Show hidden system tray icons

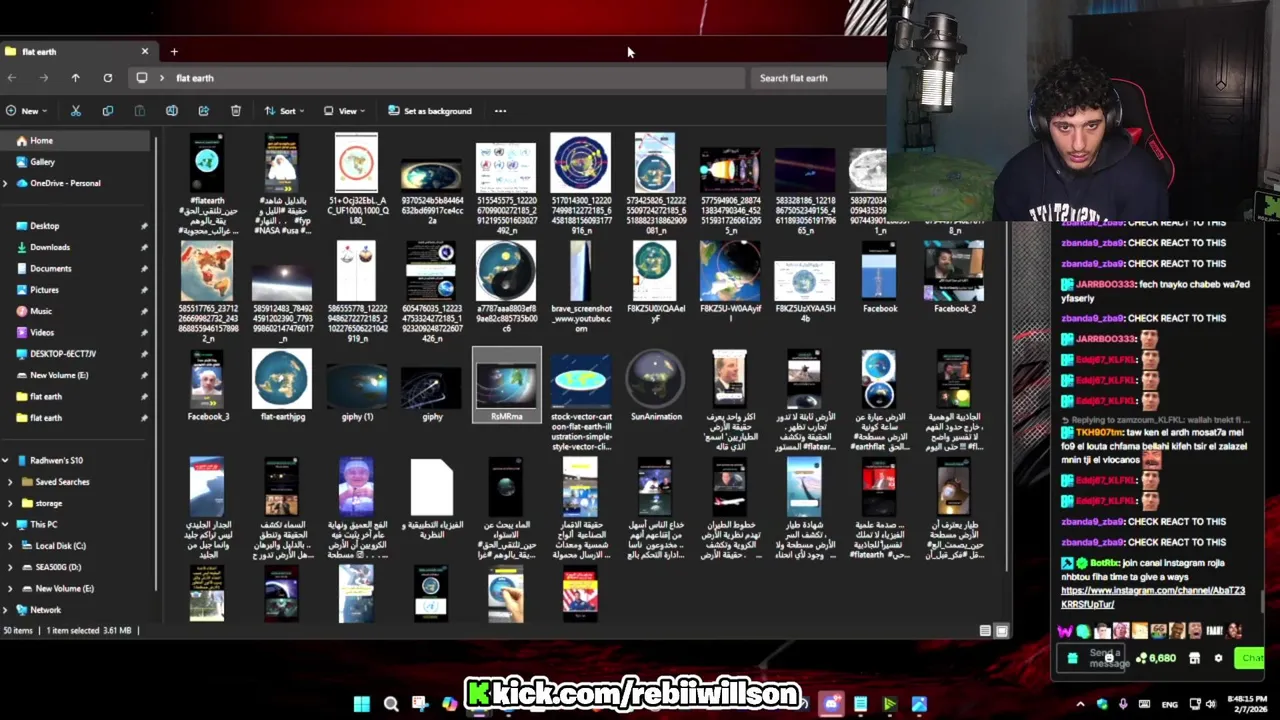pos(1080,704)
